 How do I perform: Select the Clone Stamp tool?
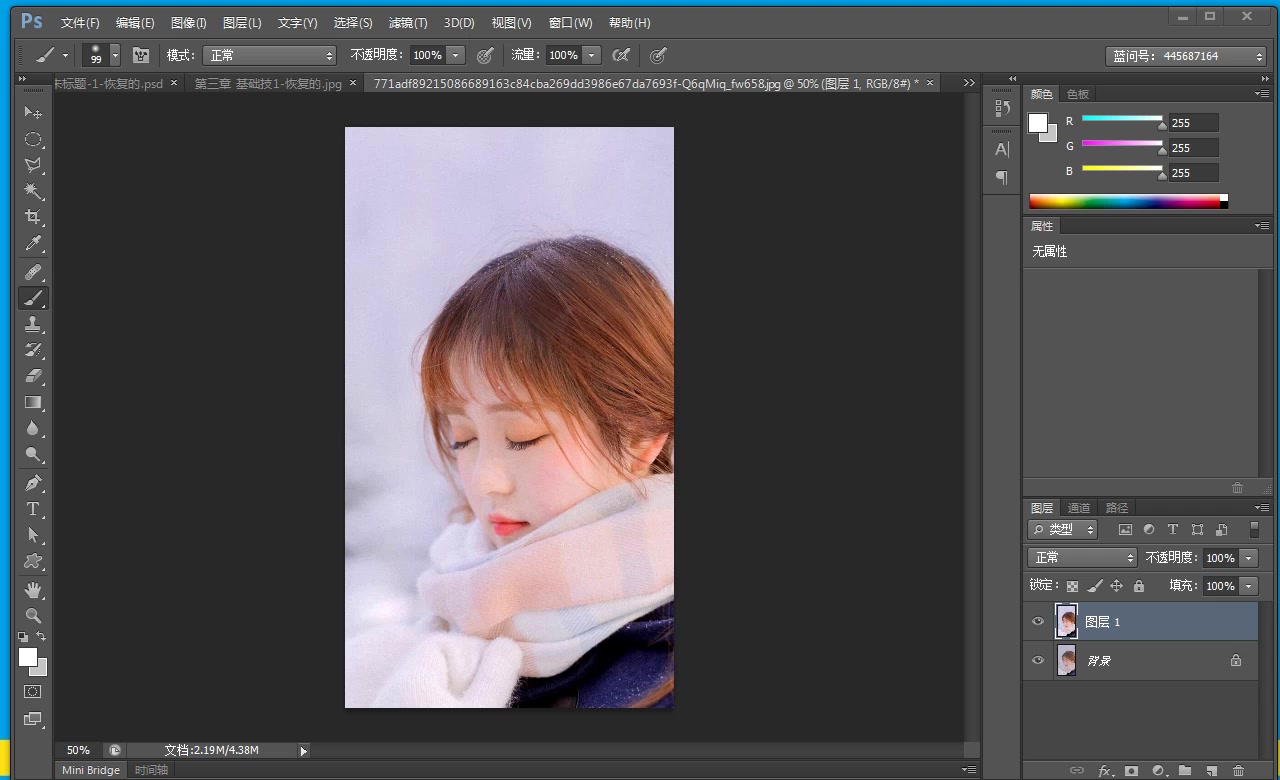[x=33, y=324]
